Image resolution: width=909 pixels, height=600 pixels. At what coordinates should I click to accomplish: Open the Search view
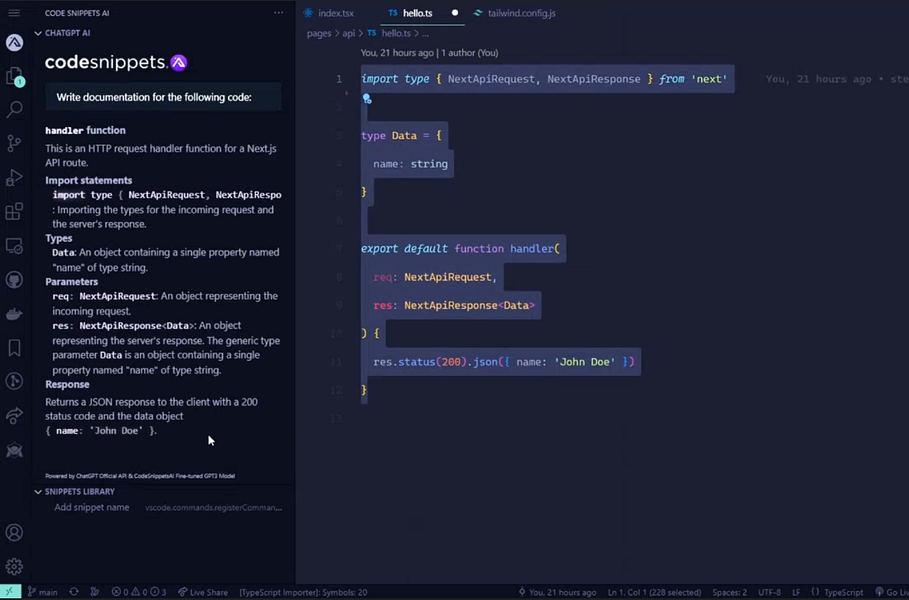click(x=14, y=109)
